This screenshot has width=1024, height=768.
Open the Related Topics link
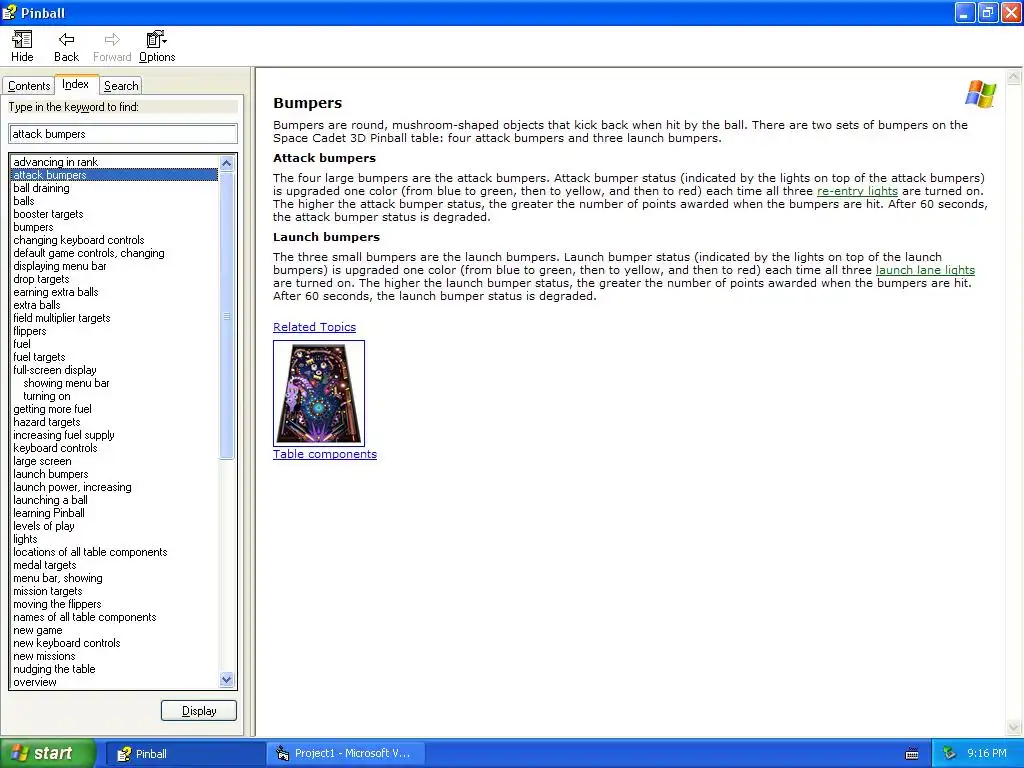pos(314,327)
